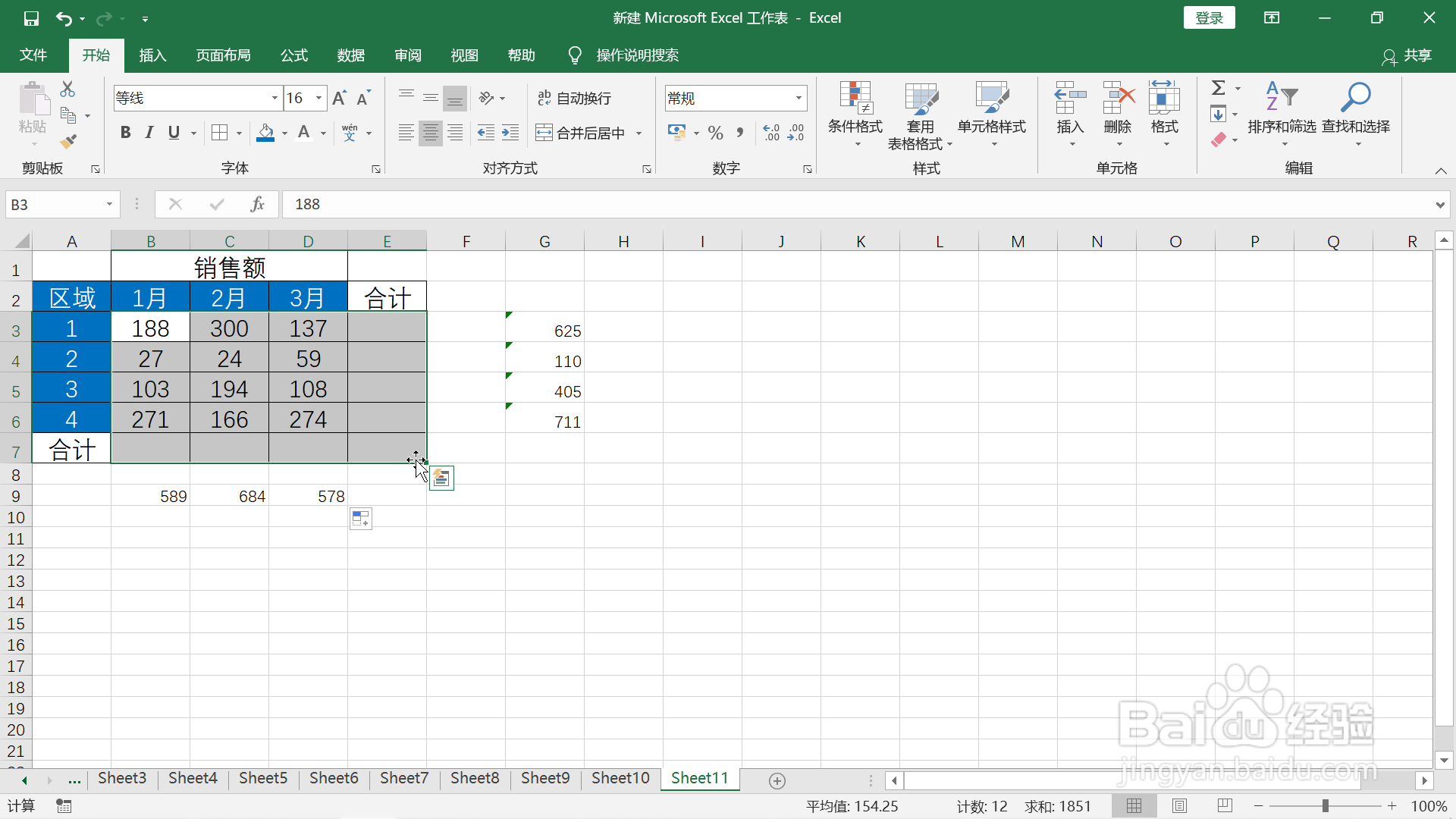Click the Percent Style icon
The image size is (1456, 819).
coord(715,133)
